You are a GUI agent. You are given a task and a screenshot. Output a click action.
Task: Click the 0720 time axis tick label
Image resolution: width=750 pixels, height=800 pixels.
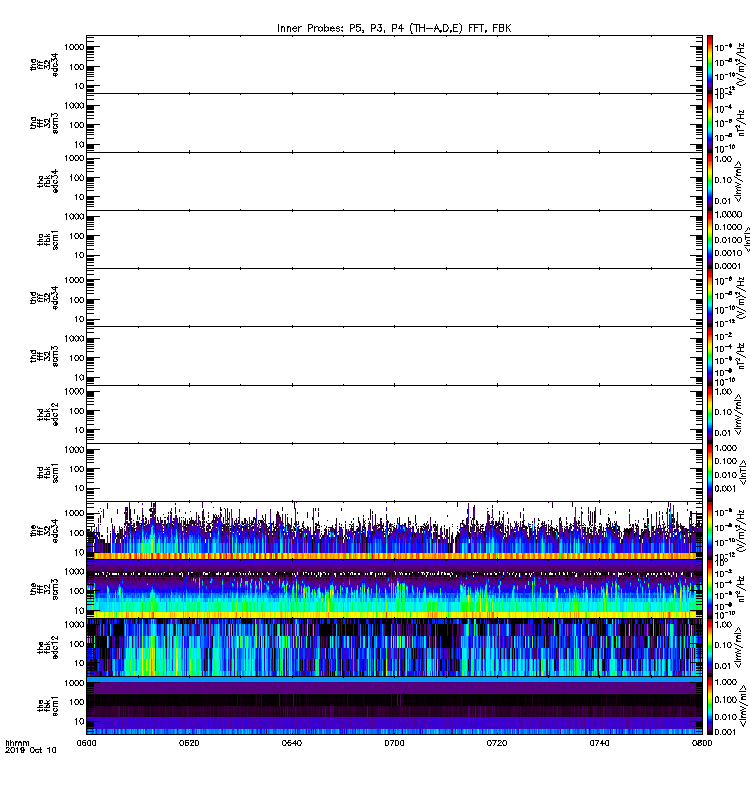(x=497, y=743)
